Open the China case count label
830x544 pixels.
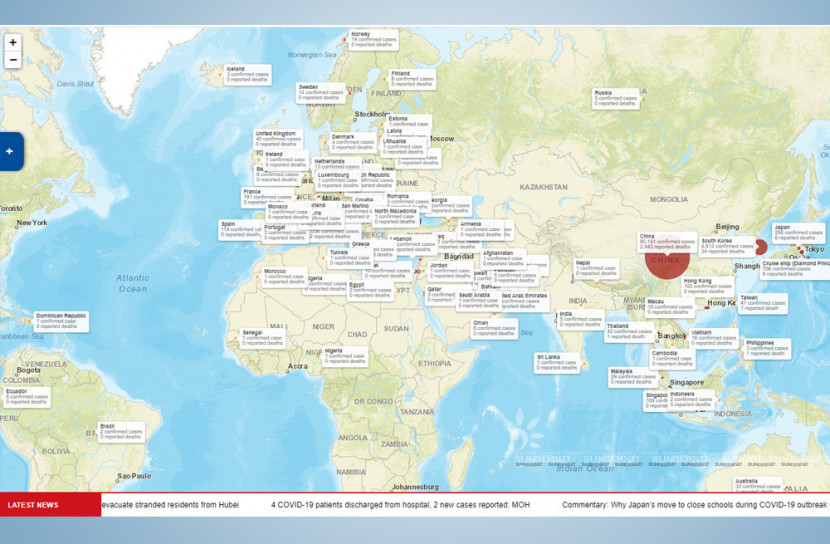point(666,241)
